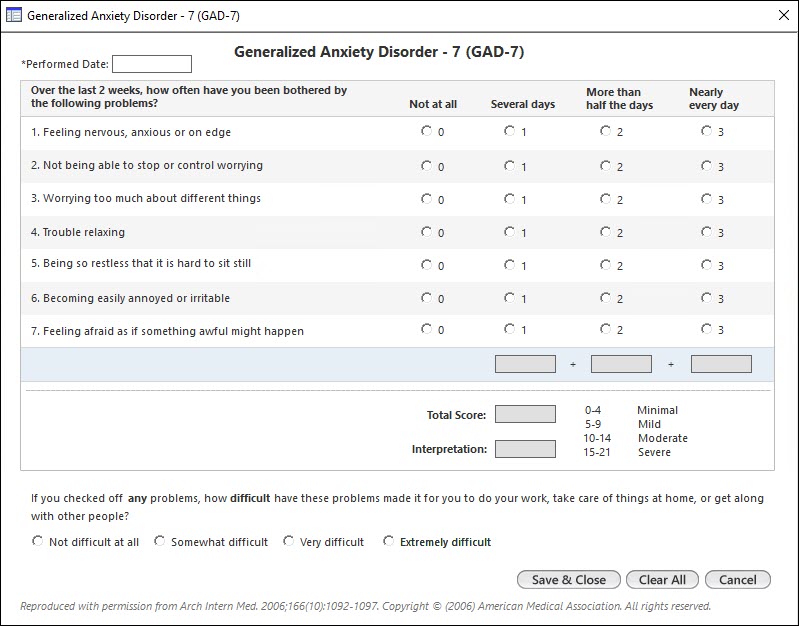Click the Interpretation result field

(x=525, y=449)
